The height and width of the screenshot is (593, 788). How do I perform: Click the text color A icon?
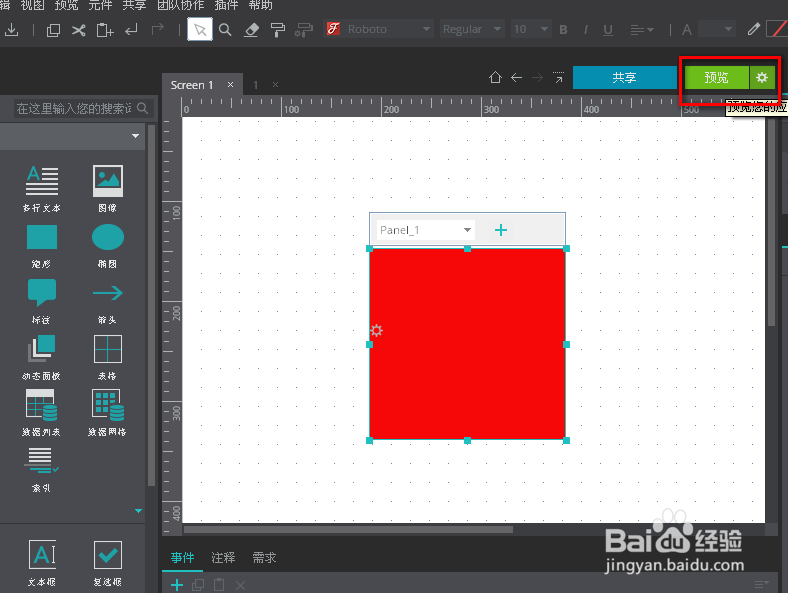[x=686, y=30]
